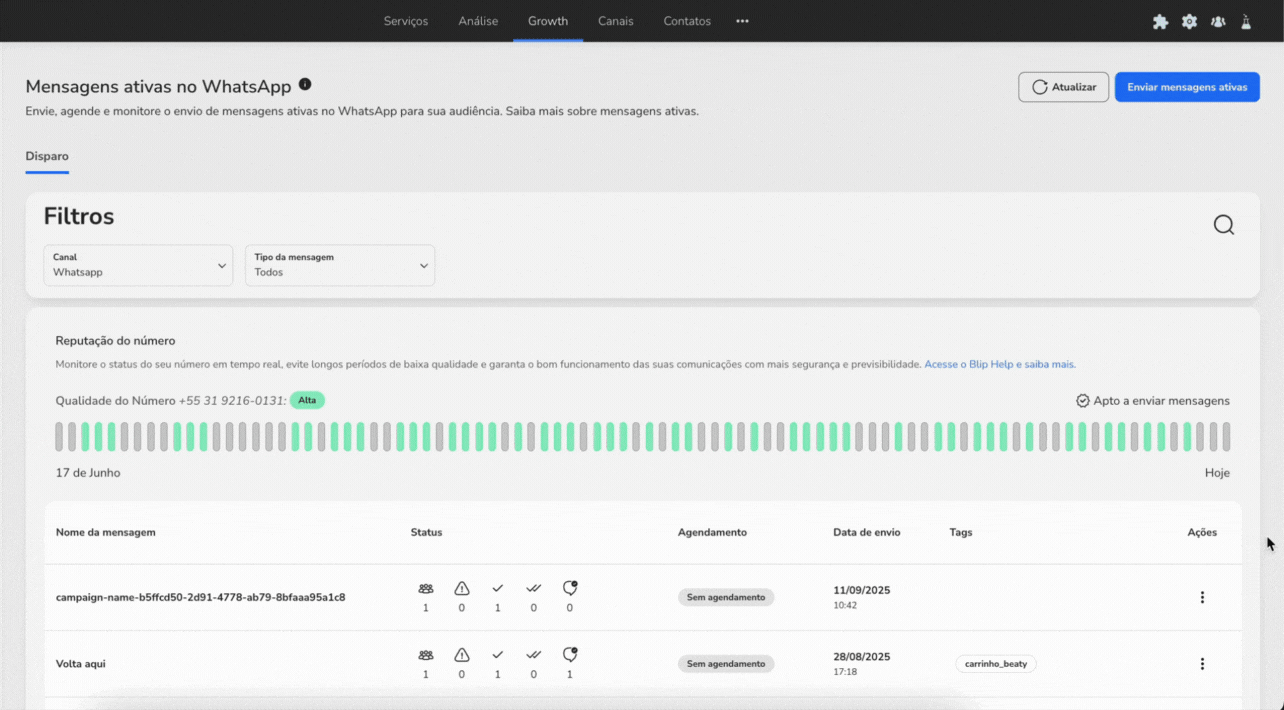The image size is (1284, 710).
Task: Open search with the magnifier icon
Action: coord(1223,225)
